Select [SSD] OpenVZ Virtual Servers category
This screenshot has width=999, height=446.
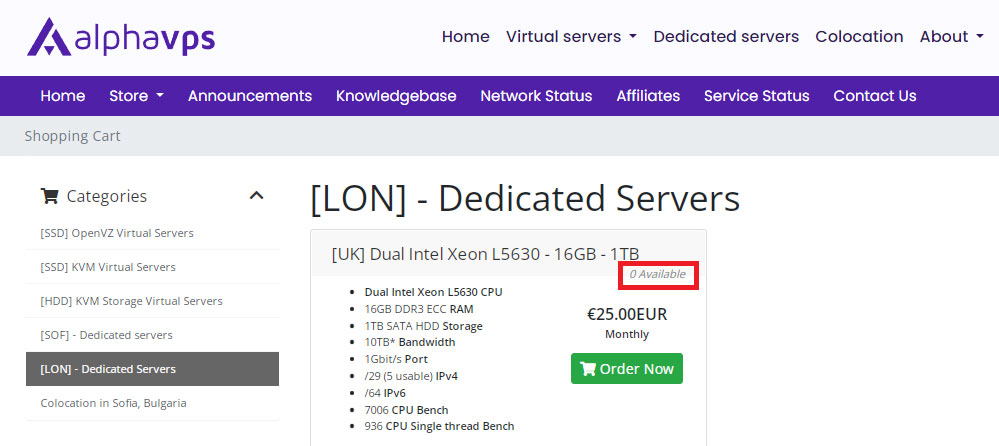point(152,233)
